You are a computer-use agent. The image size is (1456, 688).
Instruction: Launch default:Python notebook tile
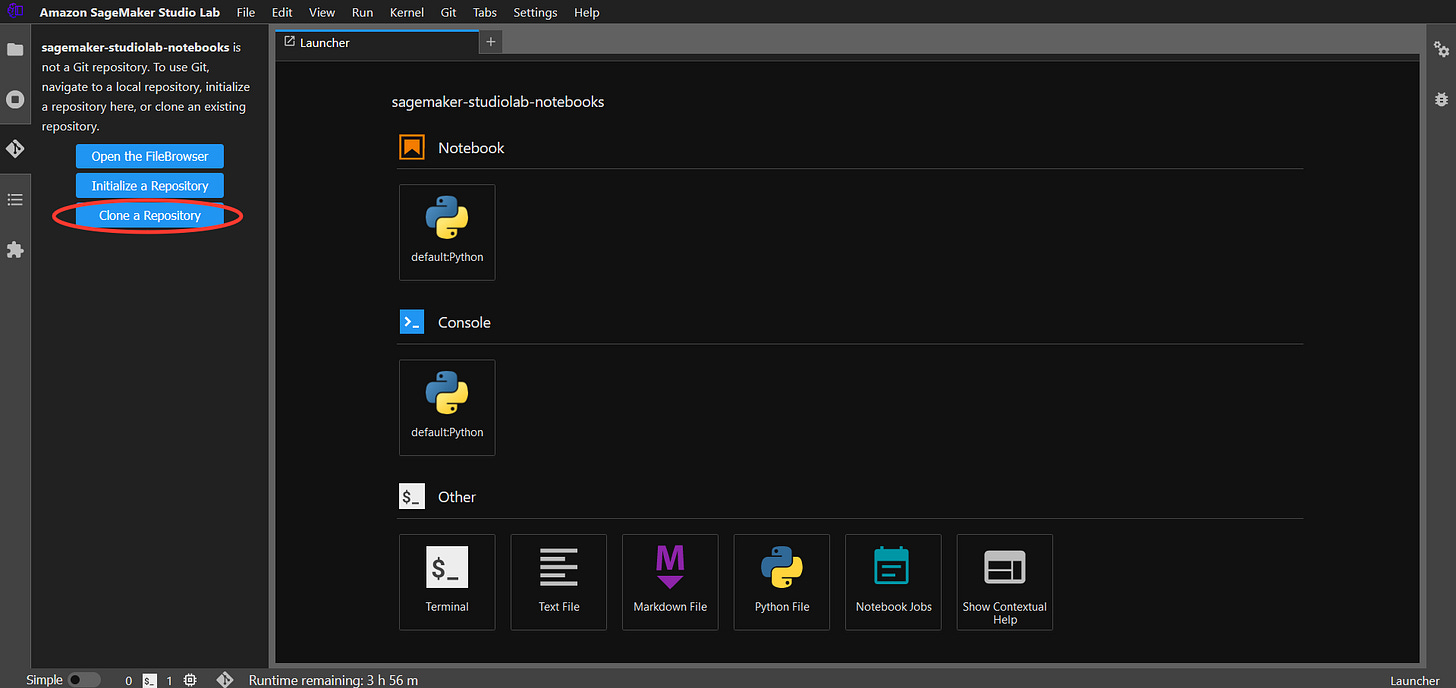447,232
